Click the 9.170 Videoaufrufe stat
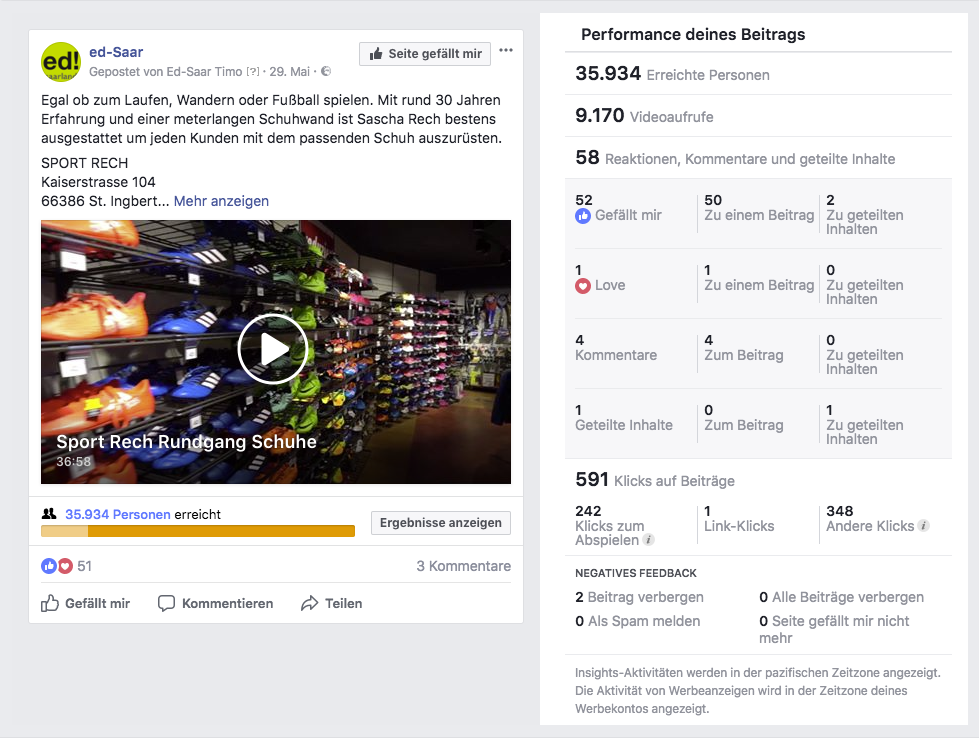 (644, 116)
